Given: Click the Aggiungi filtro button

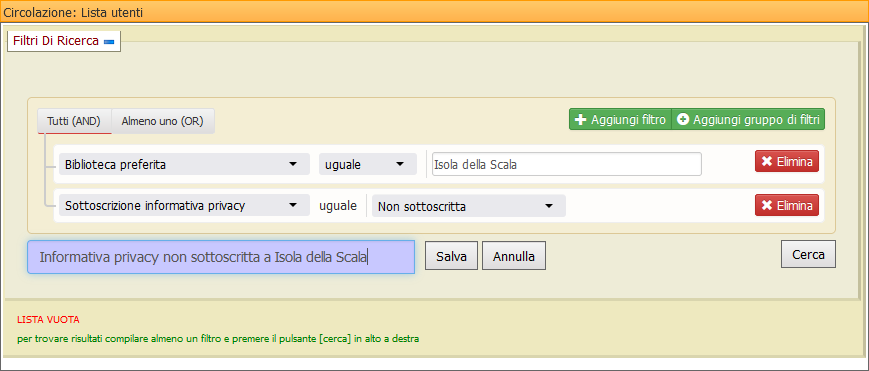Looking at the screenshot, I should click(620, 119).
